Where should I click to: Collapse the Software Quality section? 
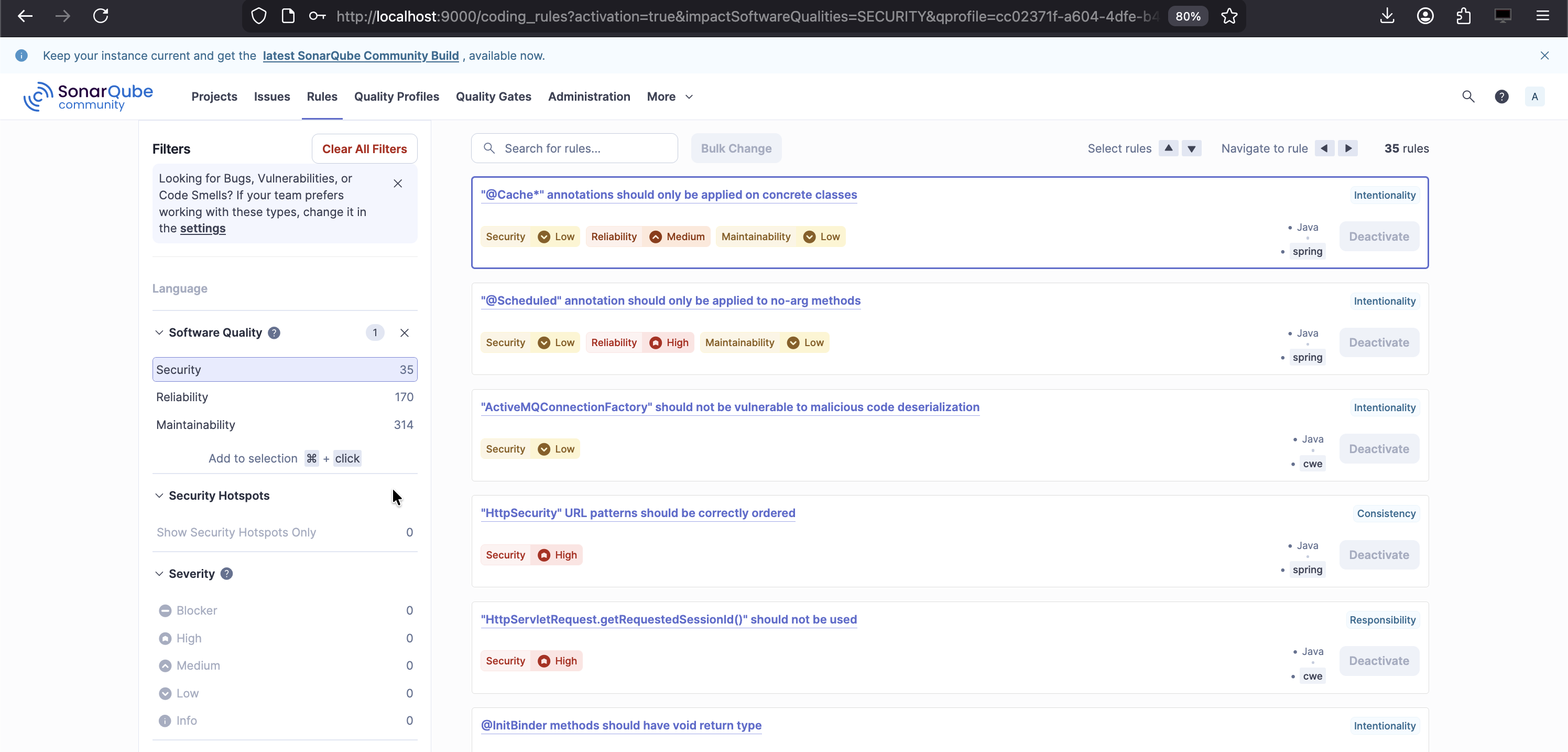[x=159, y=332]
